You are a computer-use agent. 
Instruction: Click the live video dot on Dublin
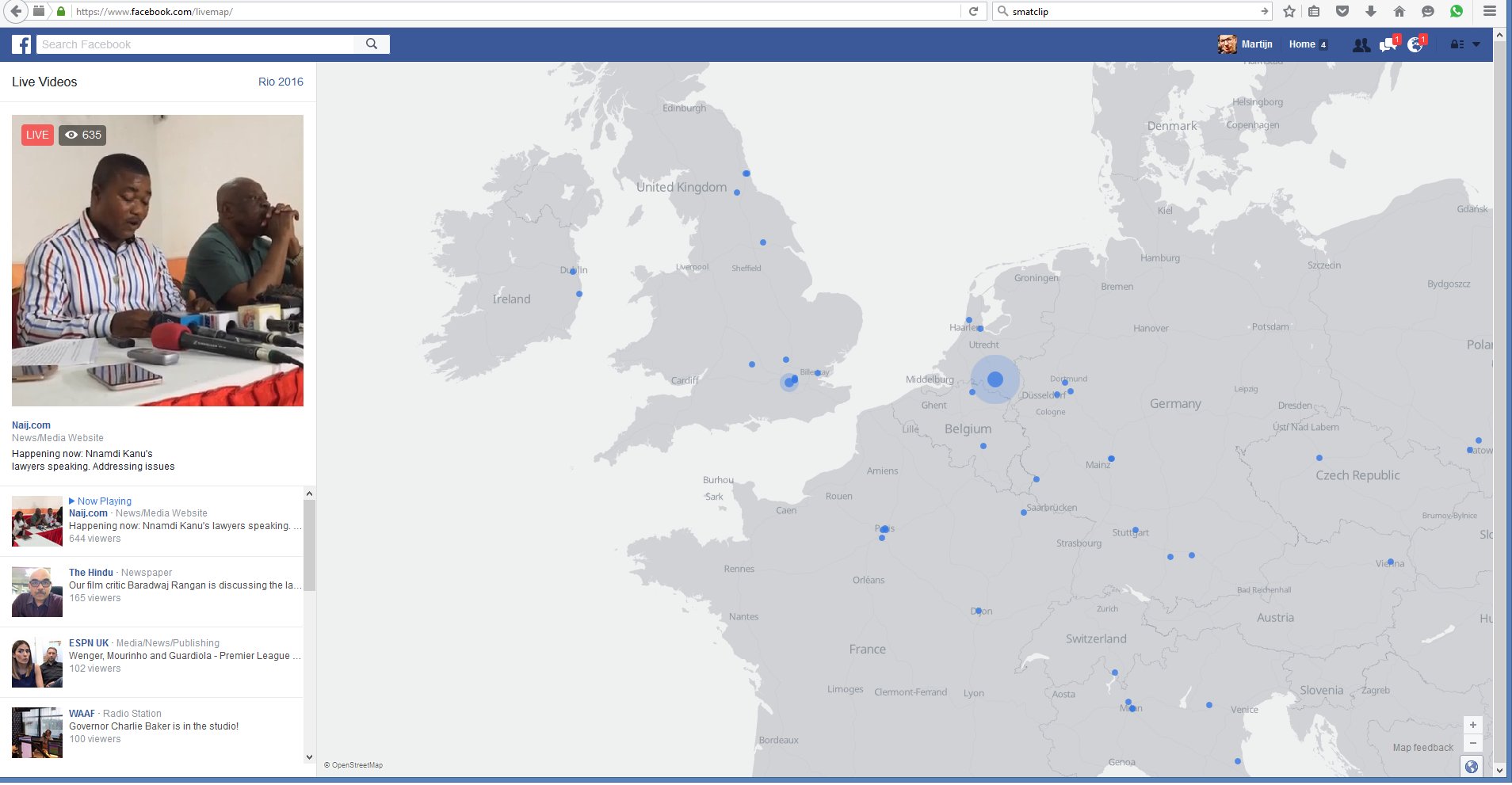pyautogui.click(x=573, y=271)
